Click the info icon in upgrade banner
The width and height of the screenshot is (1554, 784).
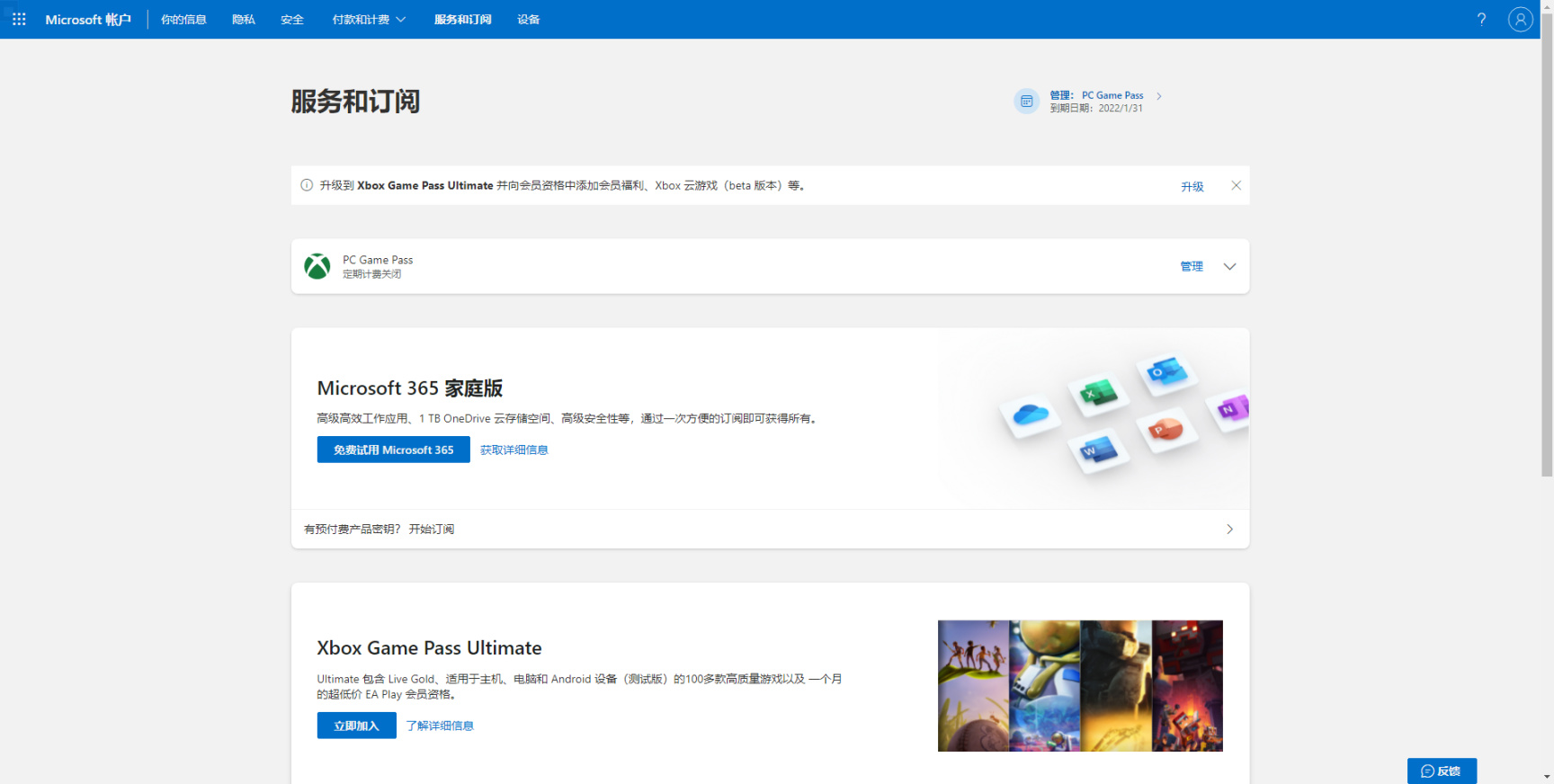(x=307, y=185)
